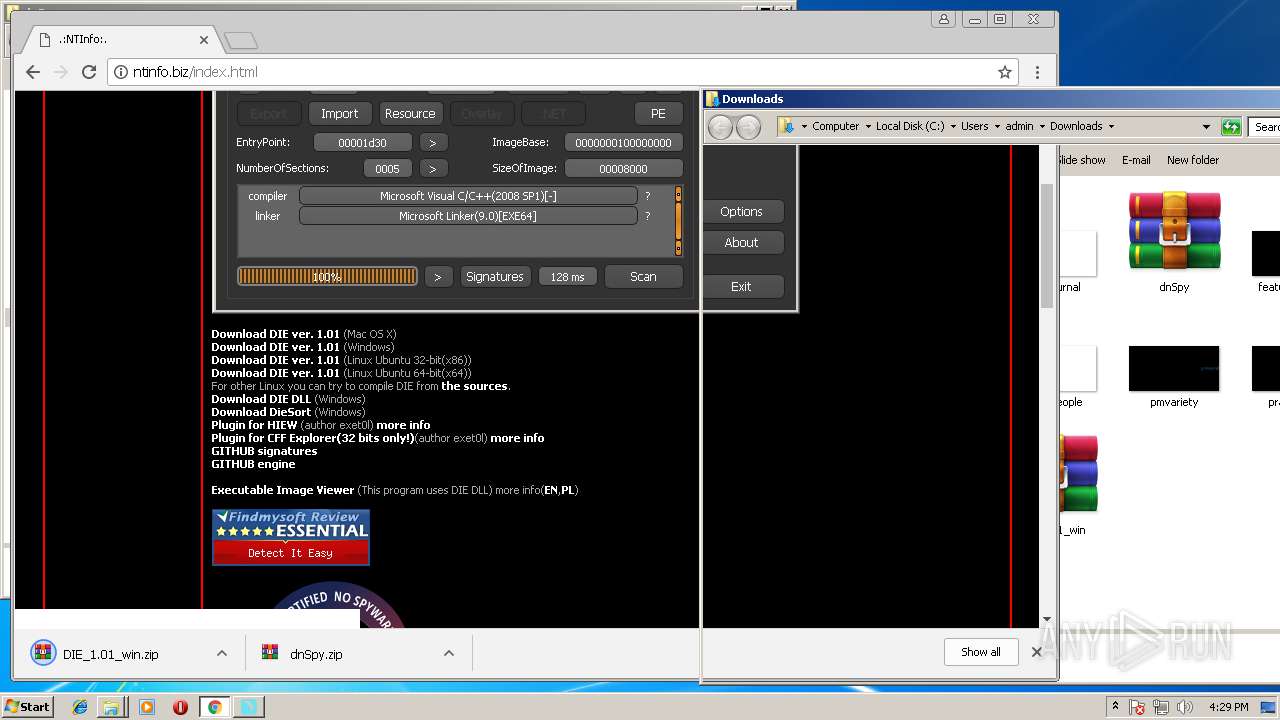The height and width of the screenshot is (720, 1280).
Task: Go back in Chrome browser
Action: (32, 72)
